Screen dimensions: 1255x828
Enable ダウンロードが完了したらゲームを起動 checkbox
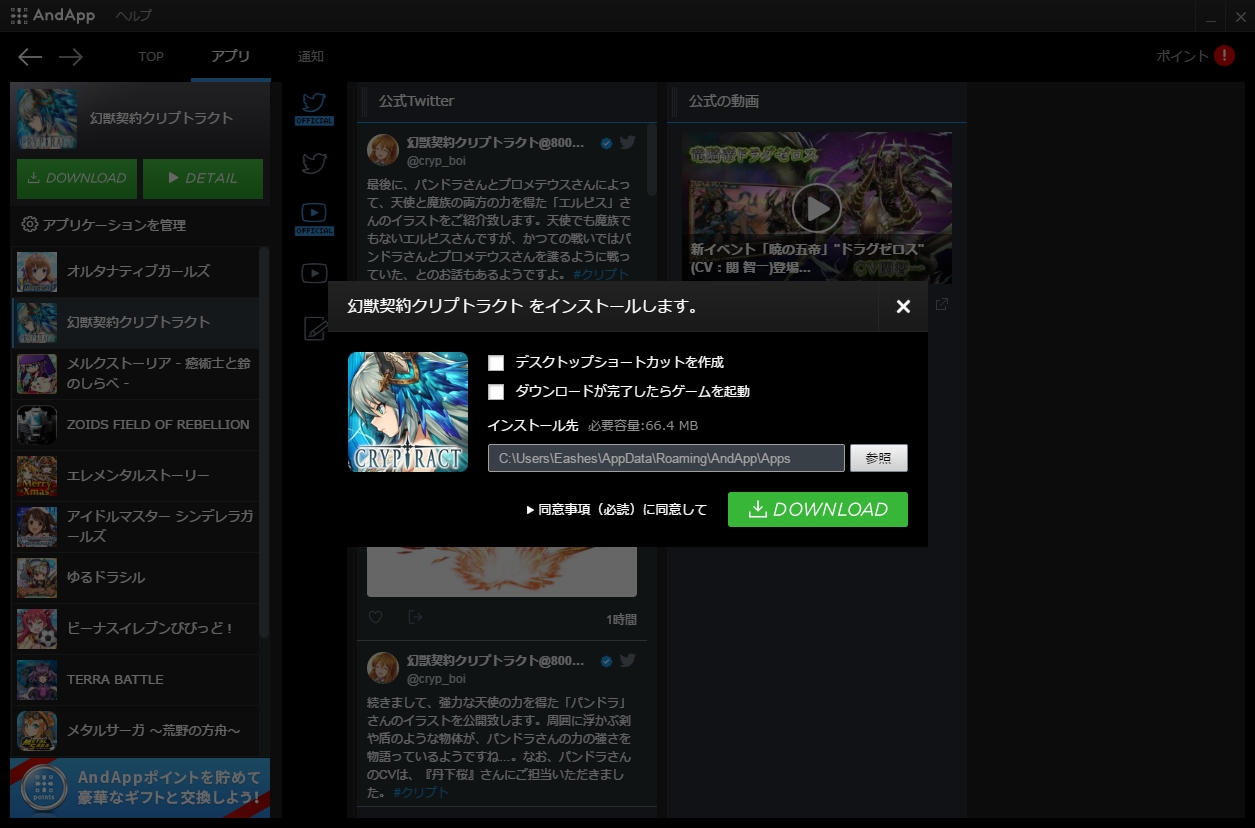pyautogui.click(x=496, y=392)
